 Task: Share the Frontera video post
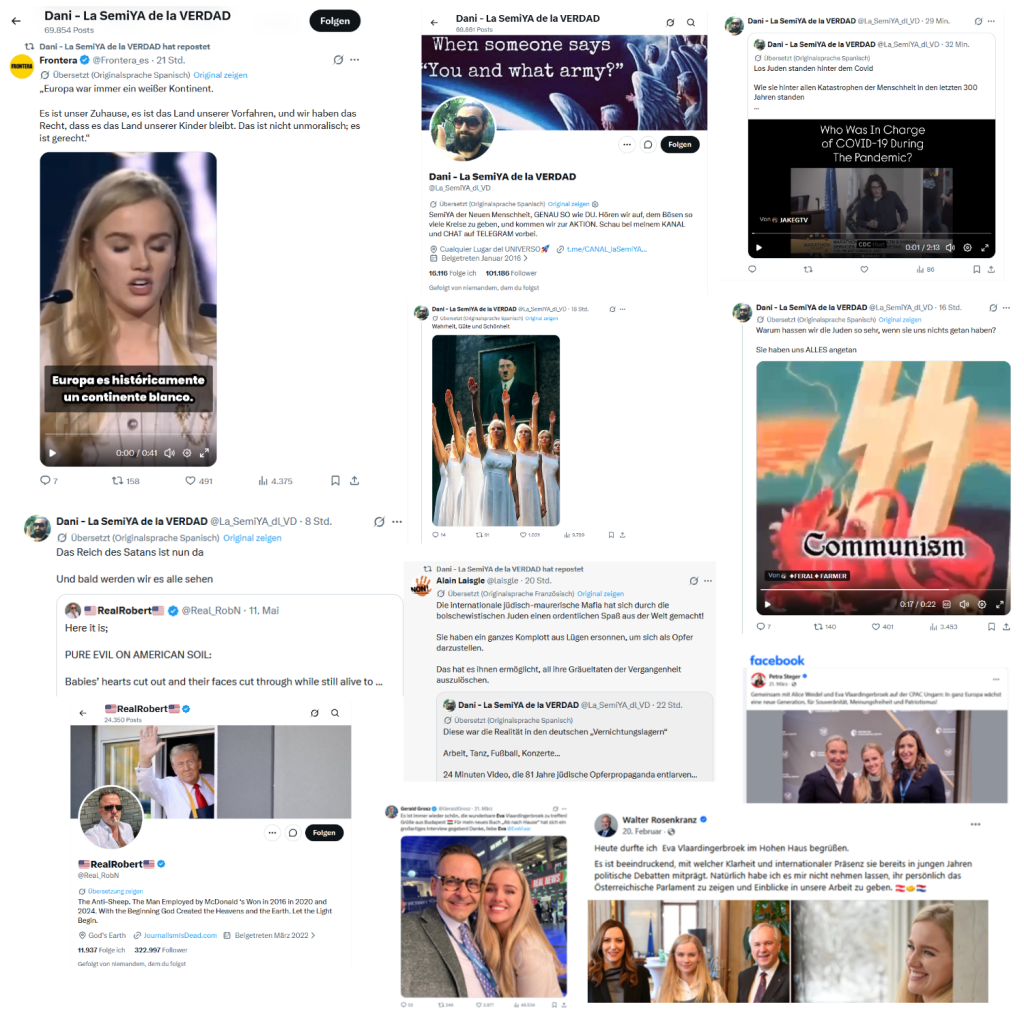pos(355,481)
